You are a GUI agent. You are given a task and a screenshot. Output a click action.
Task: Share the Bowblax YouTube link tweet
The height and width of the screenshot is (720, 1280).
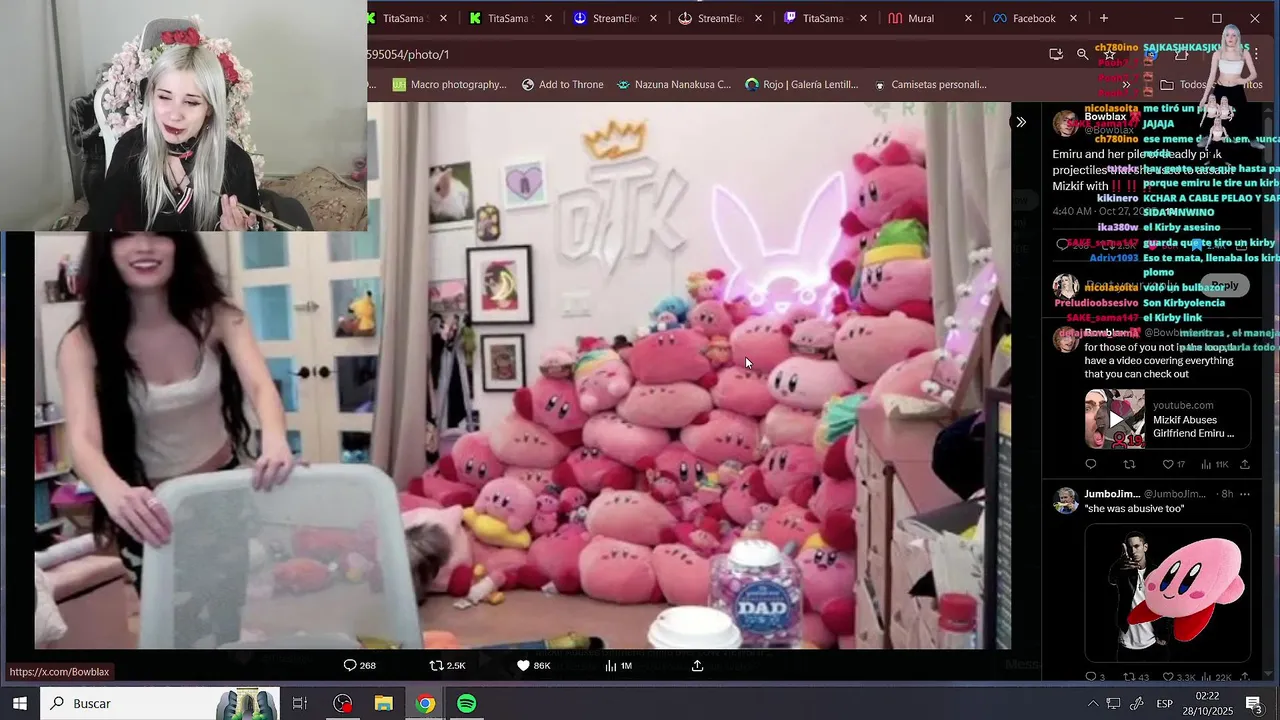(x=1244, y=464)
